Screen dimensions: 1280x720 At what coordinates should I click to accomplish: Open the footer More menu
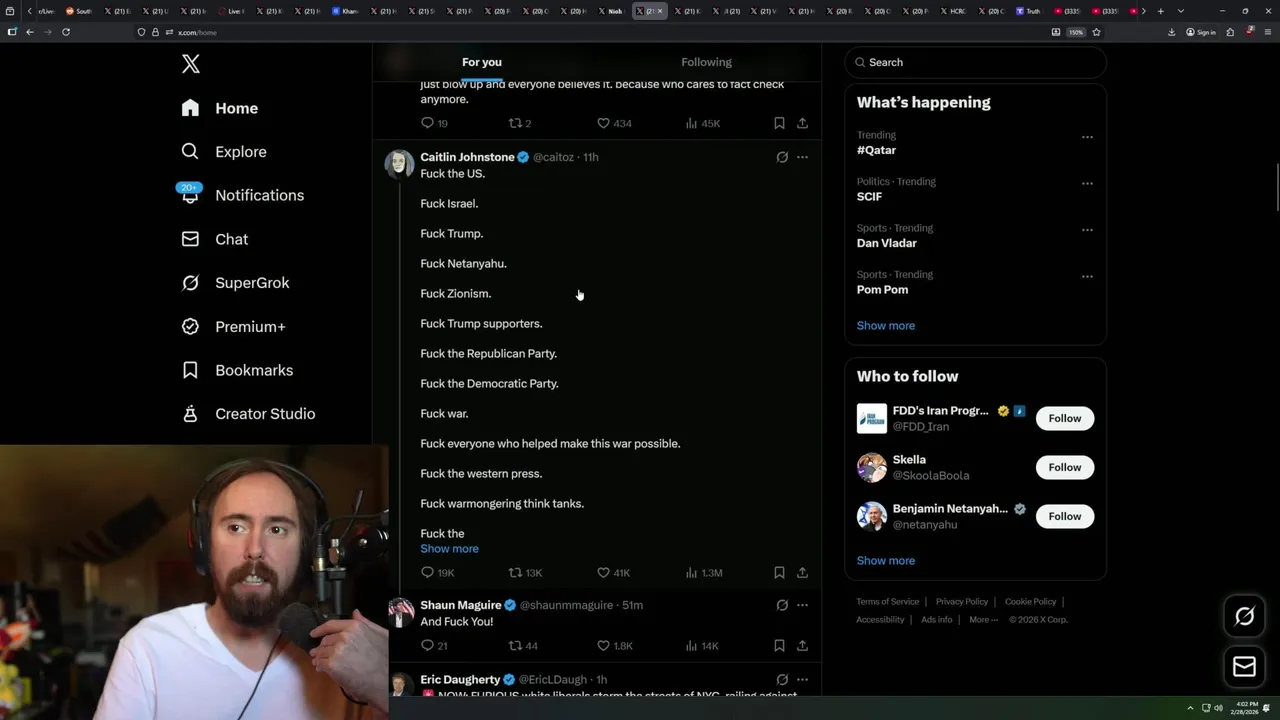[983, 620]
